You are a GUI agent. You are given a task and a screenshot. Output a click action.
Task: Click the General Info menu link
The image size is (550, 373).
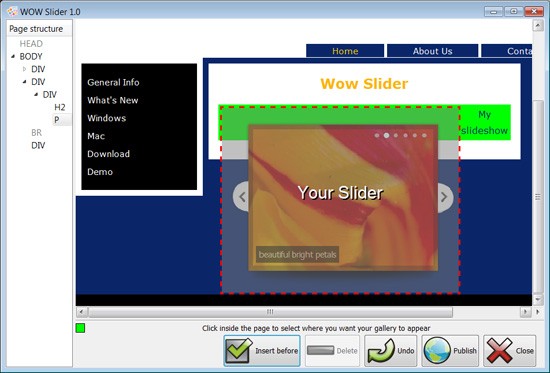point(113,82)
